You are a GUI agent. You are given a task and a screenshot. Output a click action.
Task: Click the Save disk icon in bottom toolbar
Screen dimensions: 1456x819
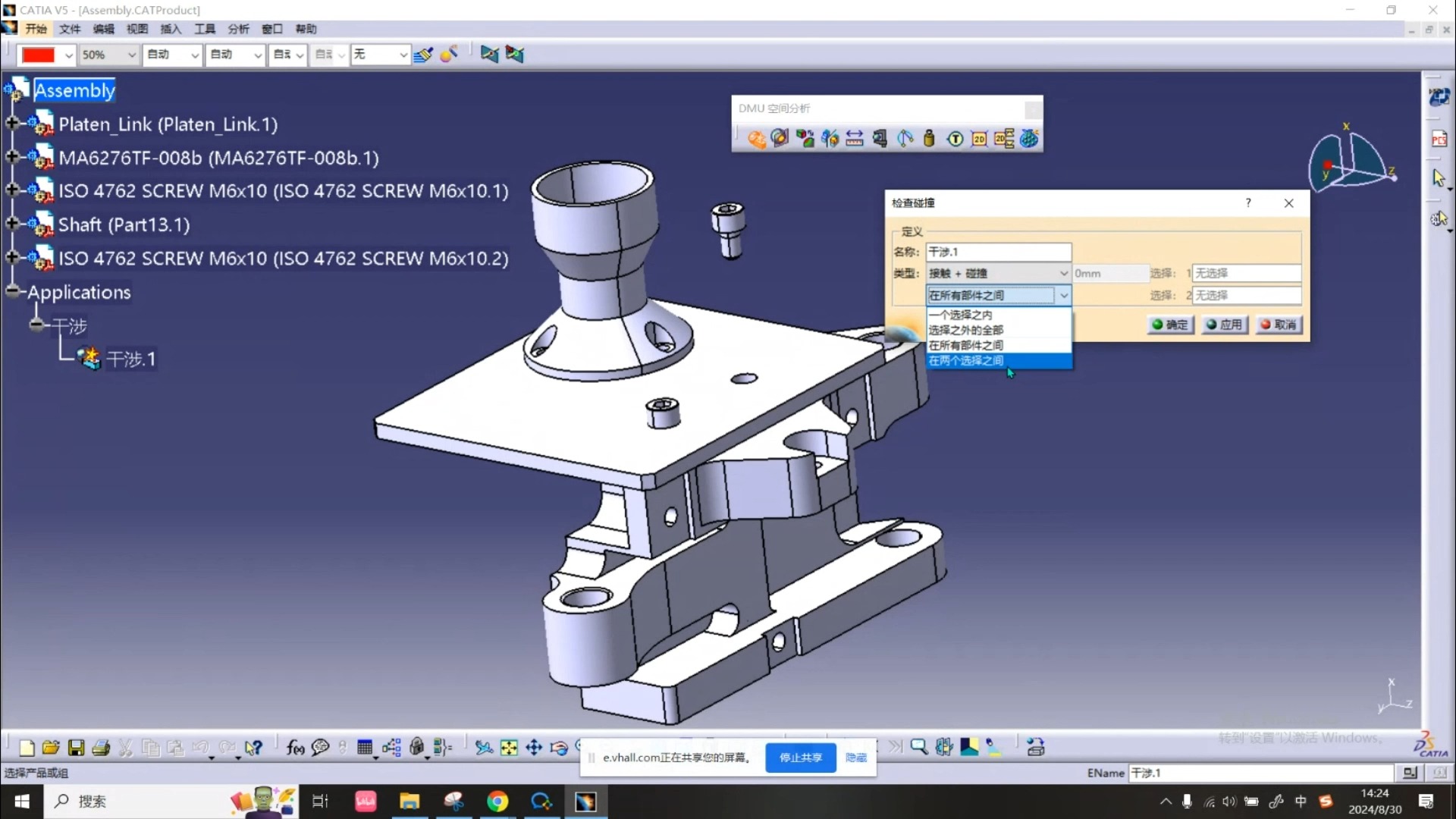coord(76,748)
